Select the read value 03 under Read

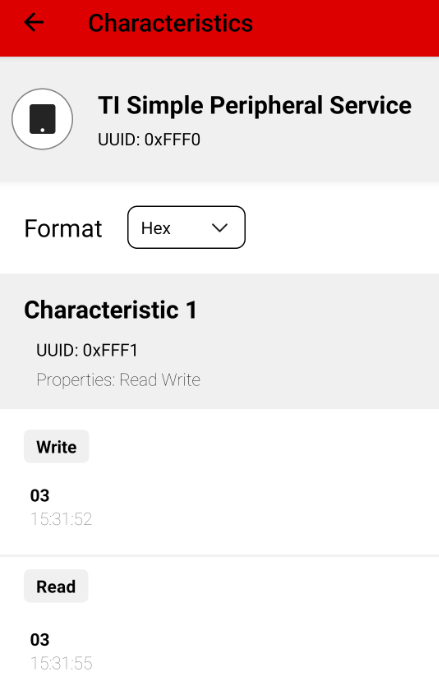tap(40, 640)
